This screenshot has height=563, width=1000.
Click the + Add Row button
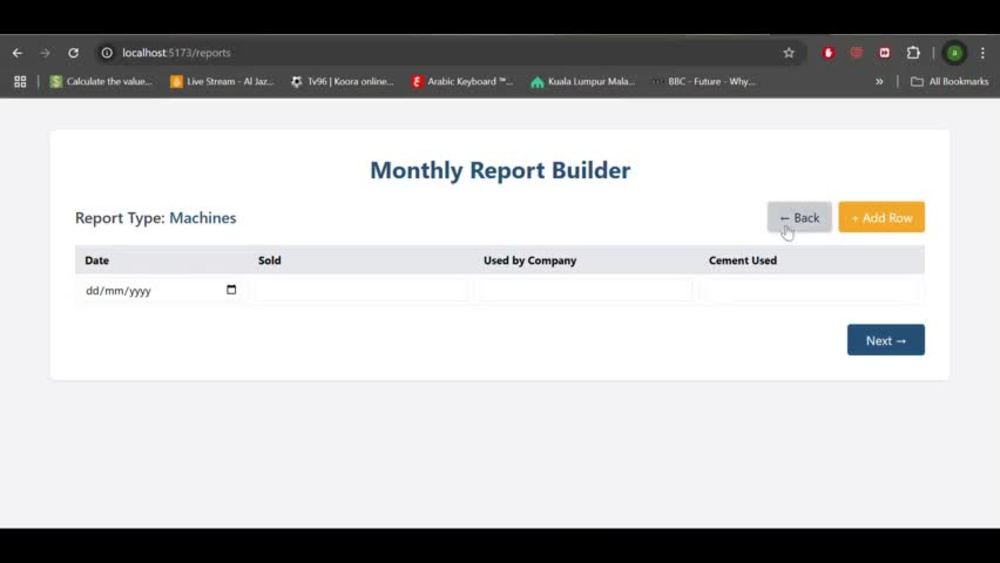881,217
